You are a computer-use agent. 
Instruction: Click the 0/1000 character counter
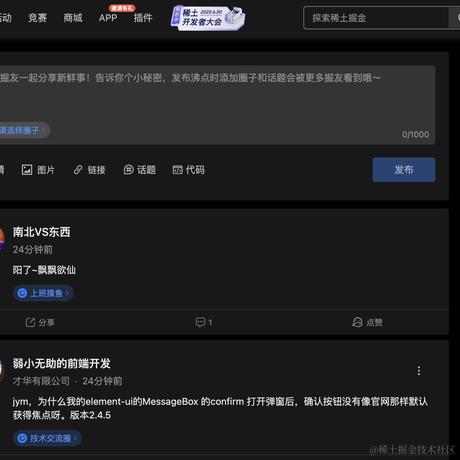[x=415, y=135]
